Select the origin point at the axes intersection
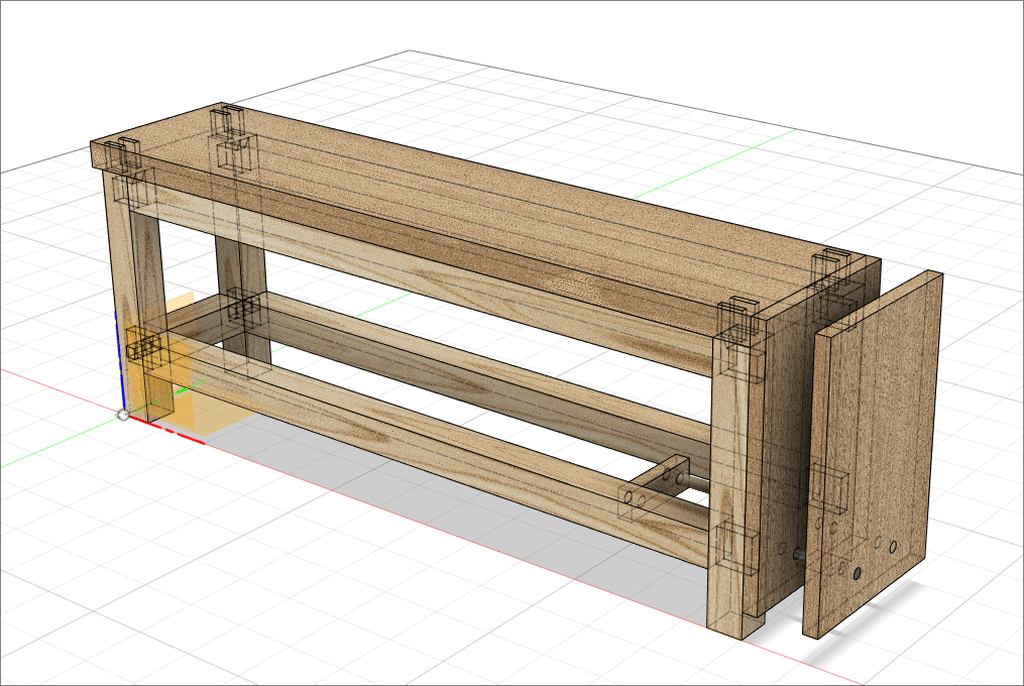 point(123,415)
